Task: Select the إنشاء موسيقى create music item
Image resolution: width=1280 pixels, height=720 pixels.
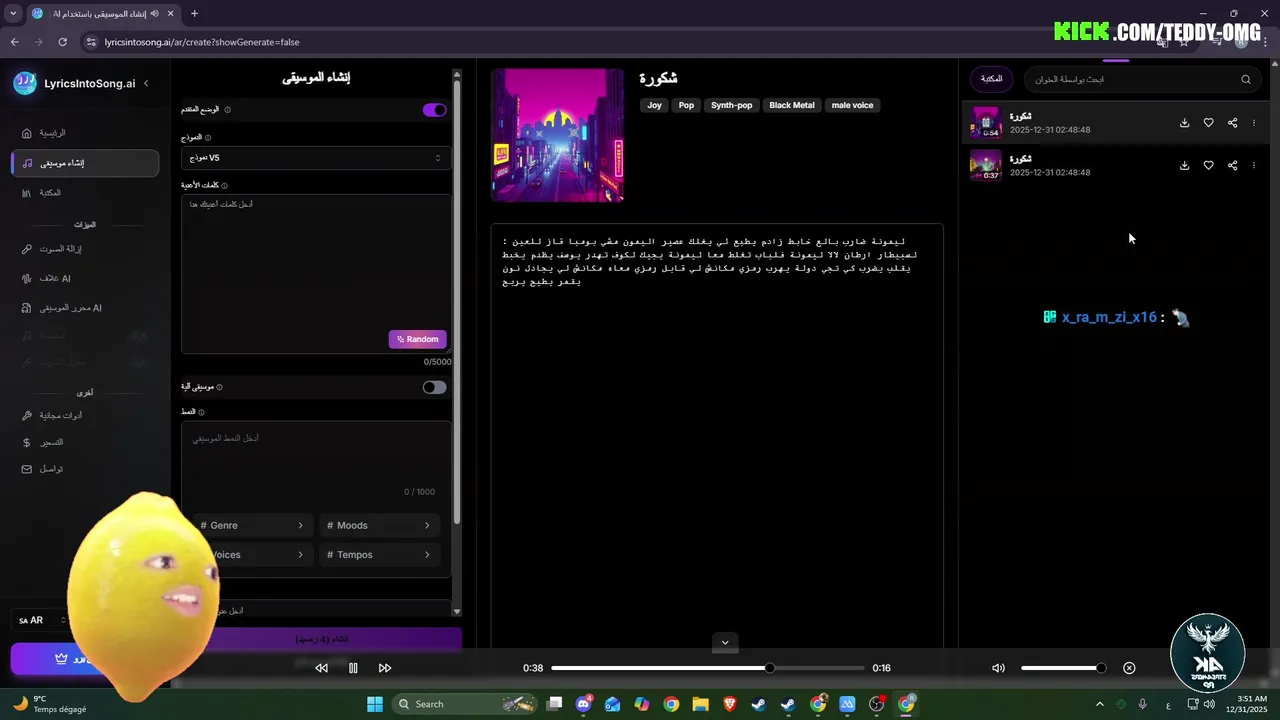Action: point(85,163)
